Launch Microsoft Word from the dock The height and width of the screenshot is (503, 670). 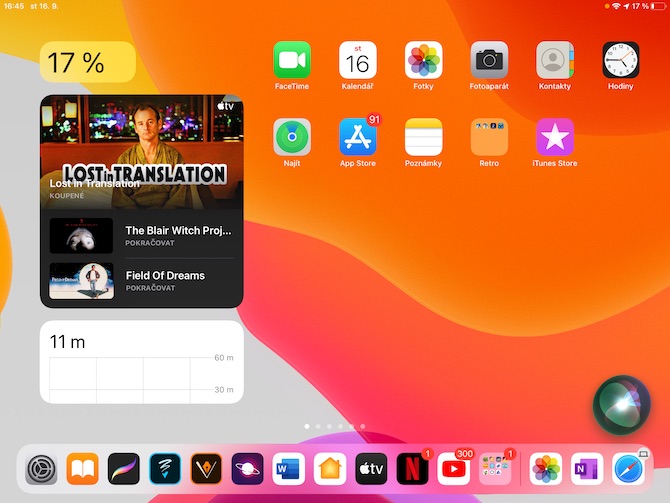[x=289, y=469]
